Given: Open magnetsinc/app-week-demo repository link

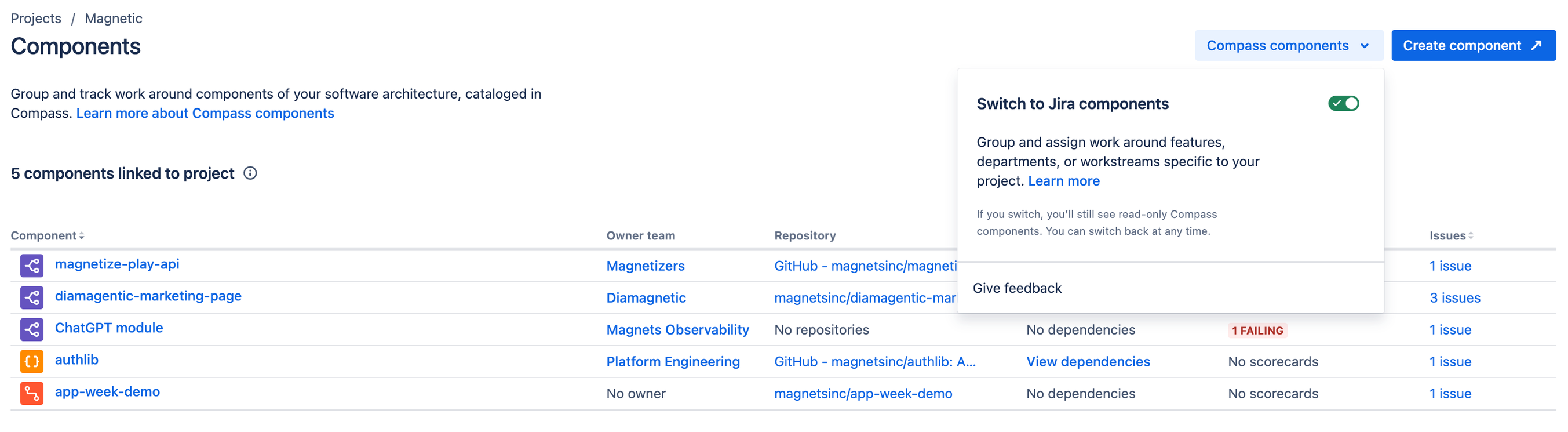Looking at the screenshot, I should [863, 393].
